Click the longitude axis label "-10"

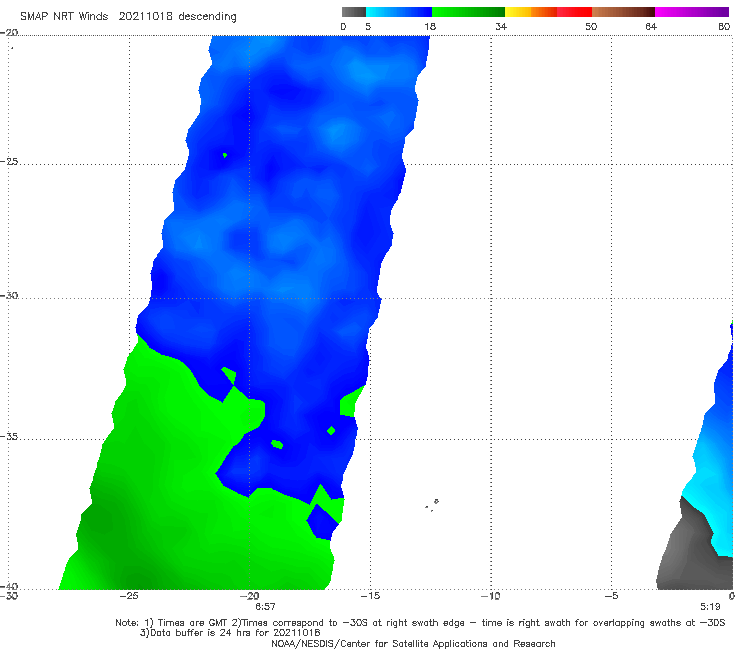pyautogui.click(x=491, y=596)
